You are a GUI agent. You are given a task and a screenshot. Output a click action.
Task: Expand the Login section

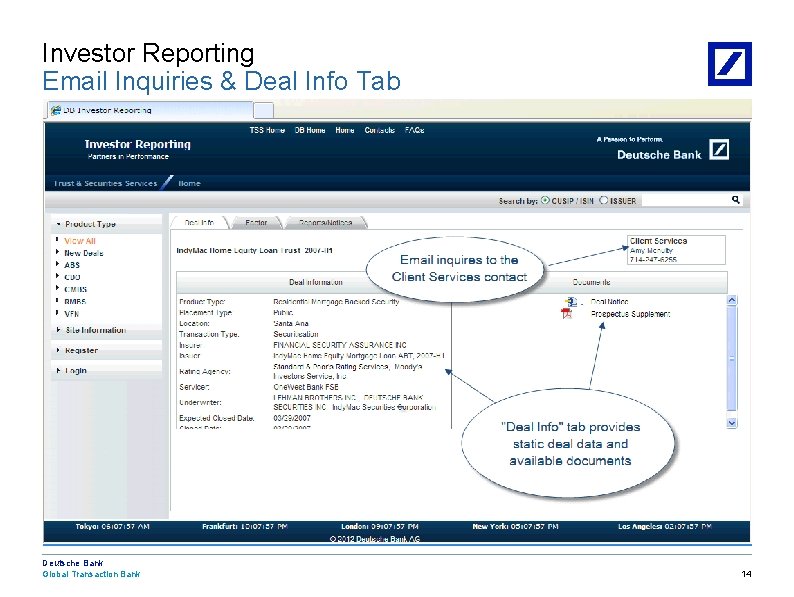tap(59, 371)
